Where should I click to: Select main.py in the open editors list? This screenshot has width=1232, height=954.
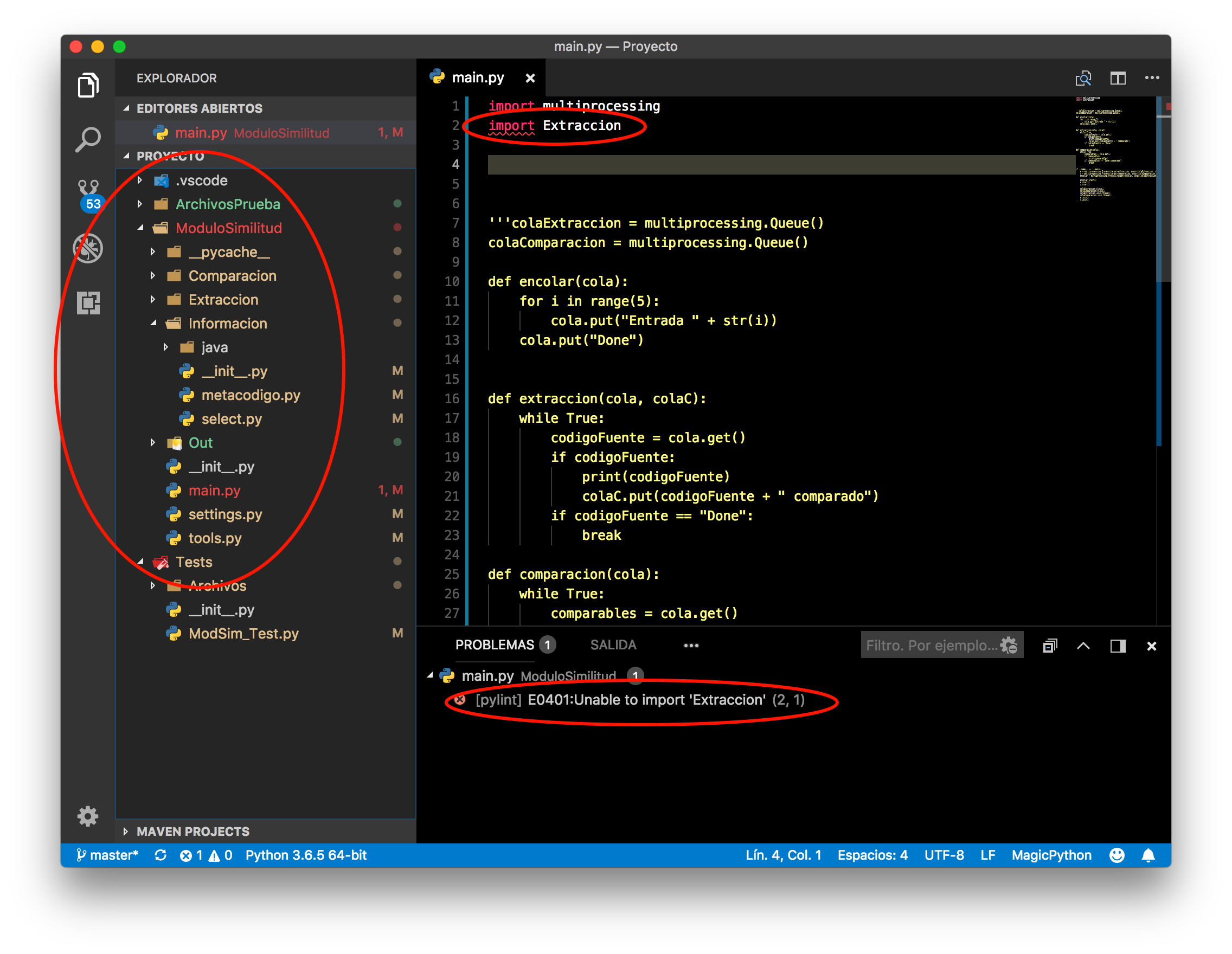(265, 132)
